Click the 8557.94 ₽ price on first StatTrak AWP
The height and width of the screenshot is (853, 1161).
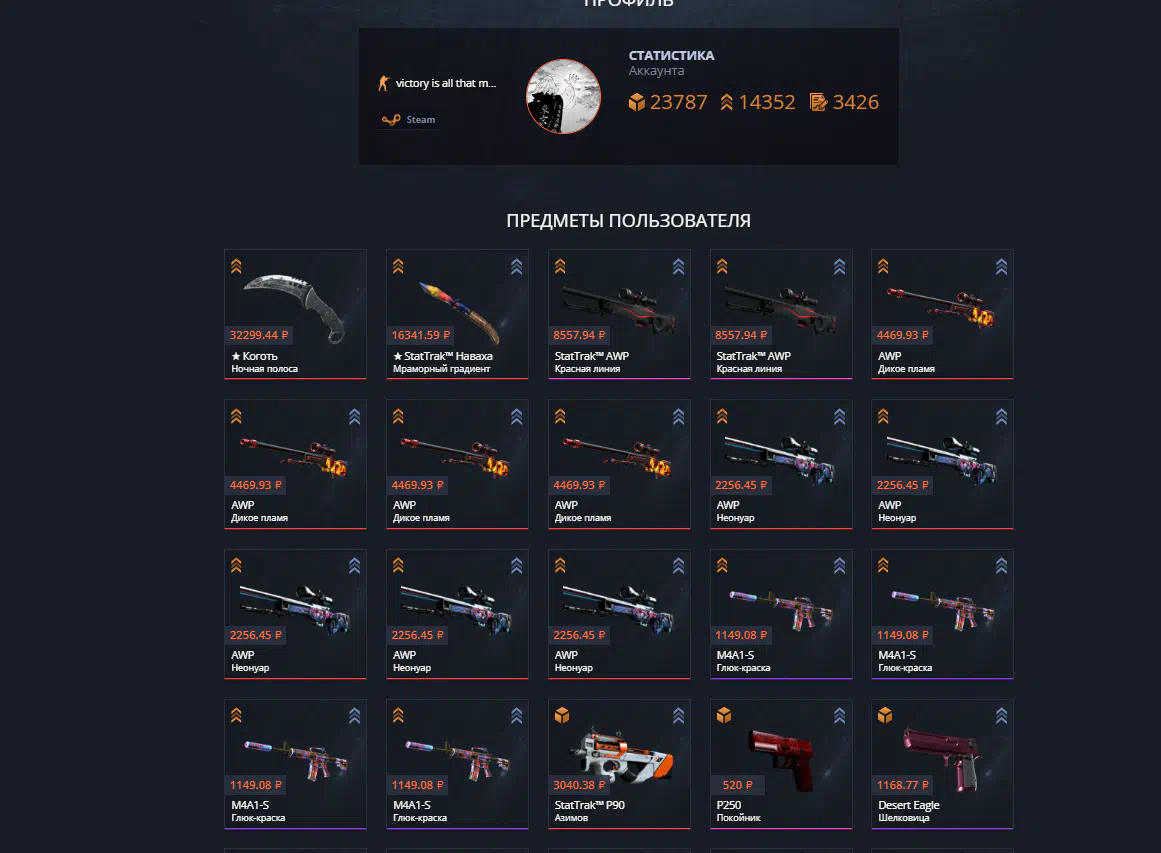coord(579,335)
